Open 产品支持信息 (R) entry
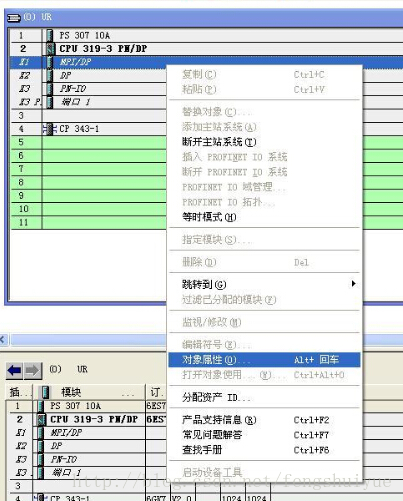 pos(264,420)
